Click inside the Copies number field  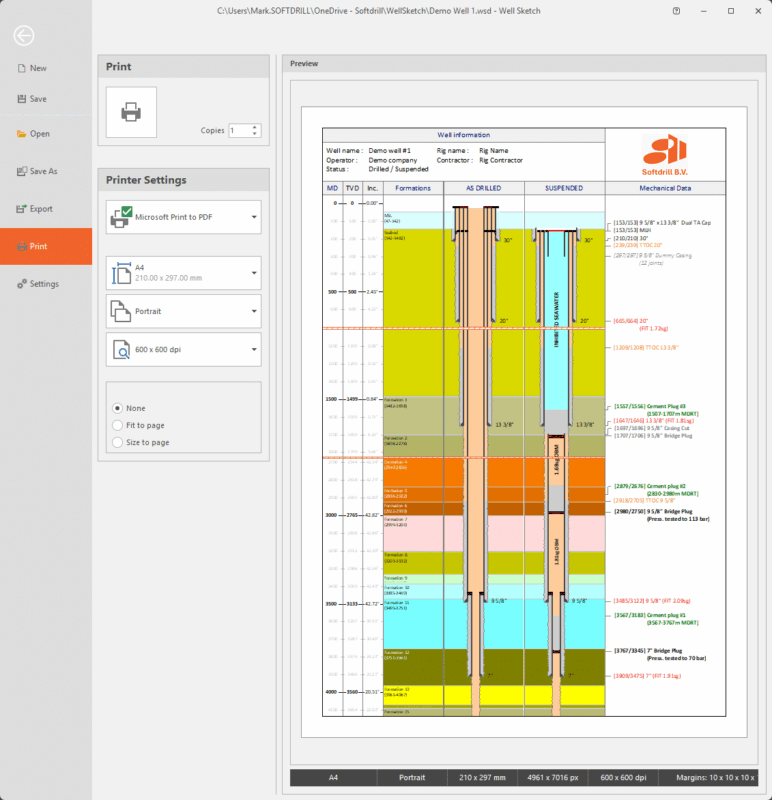pos(239,130)
